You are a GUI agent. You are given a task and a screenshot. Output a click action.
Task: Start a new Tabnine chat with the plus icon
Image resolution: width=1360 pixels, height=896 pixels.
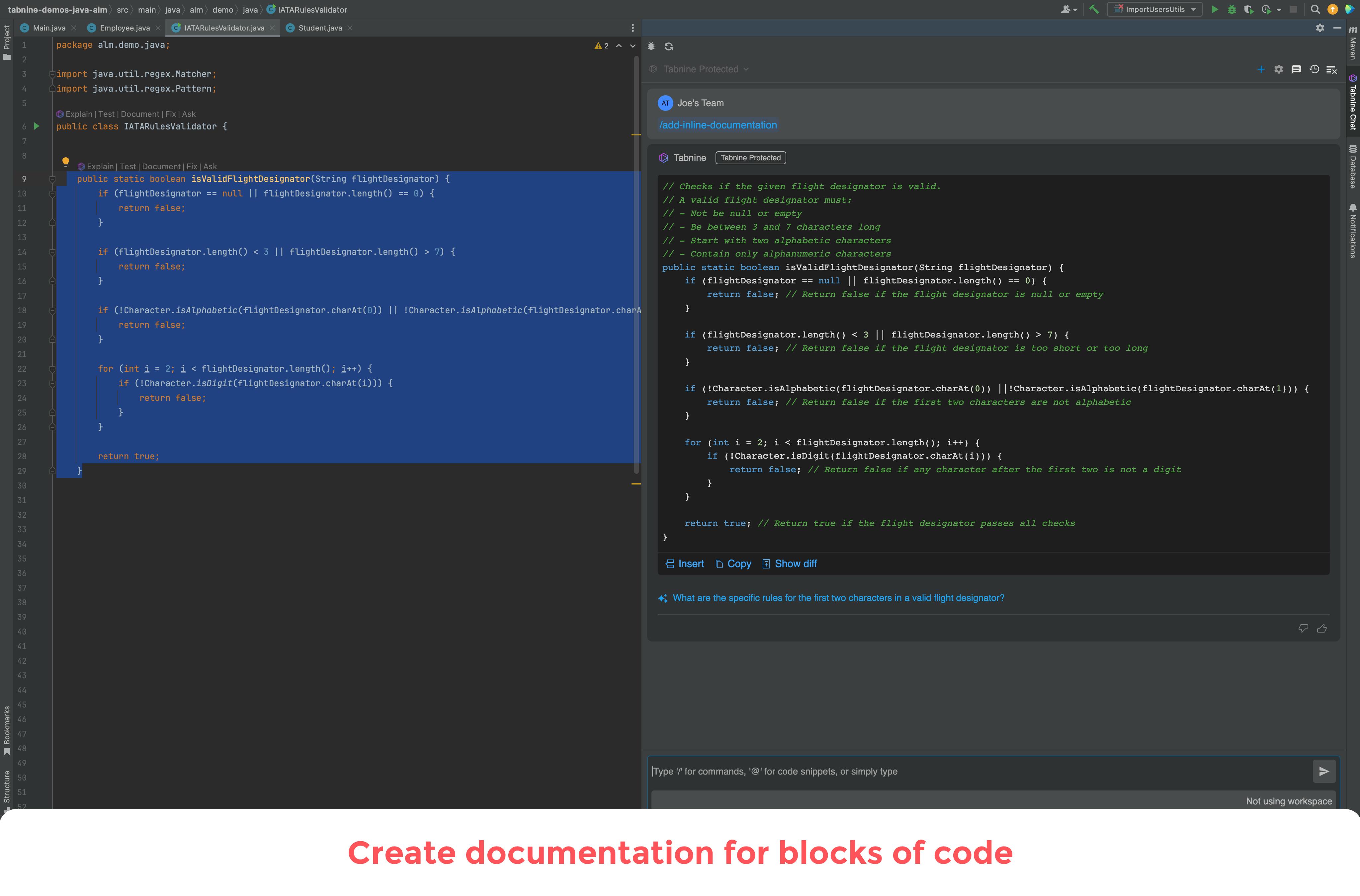point(1261,69)
